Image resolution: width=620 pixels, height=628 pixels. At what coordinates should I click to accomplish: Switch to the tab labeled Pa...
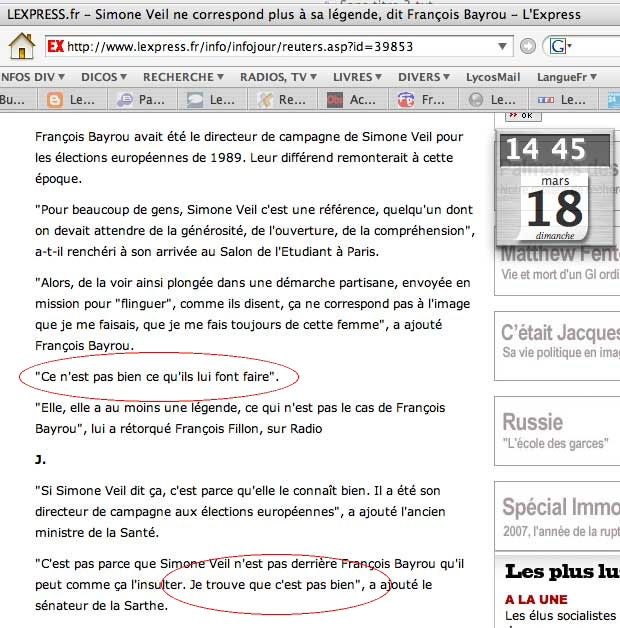(x=141, y=100)
